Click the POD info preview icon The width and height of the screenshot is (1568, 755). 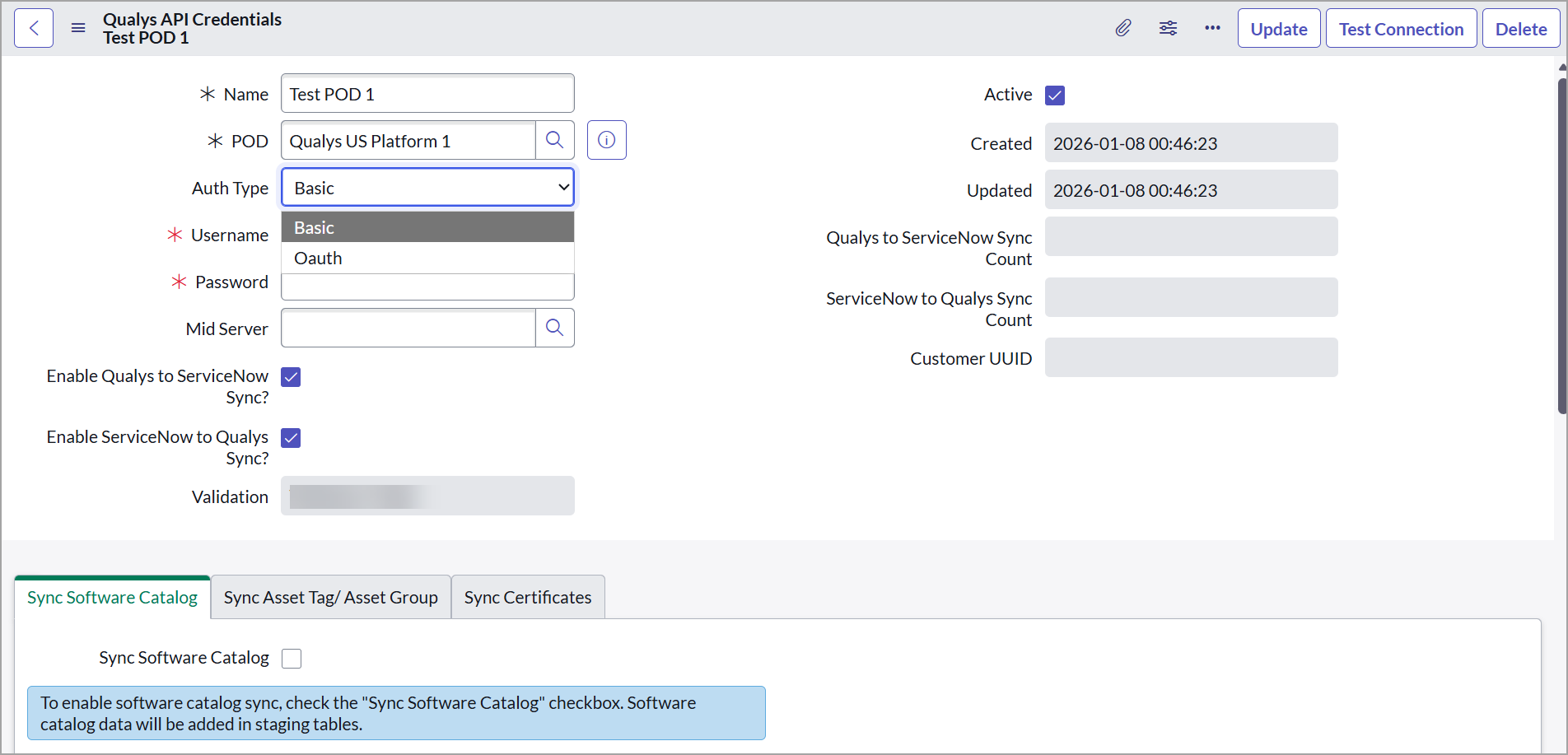(607, 140)
